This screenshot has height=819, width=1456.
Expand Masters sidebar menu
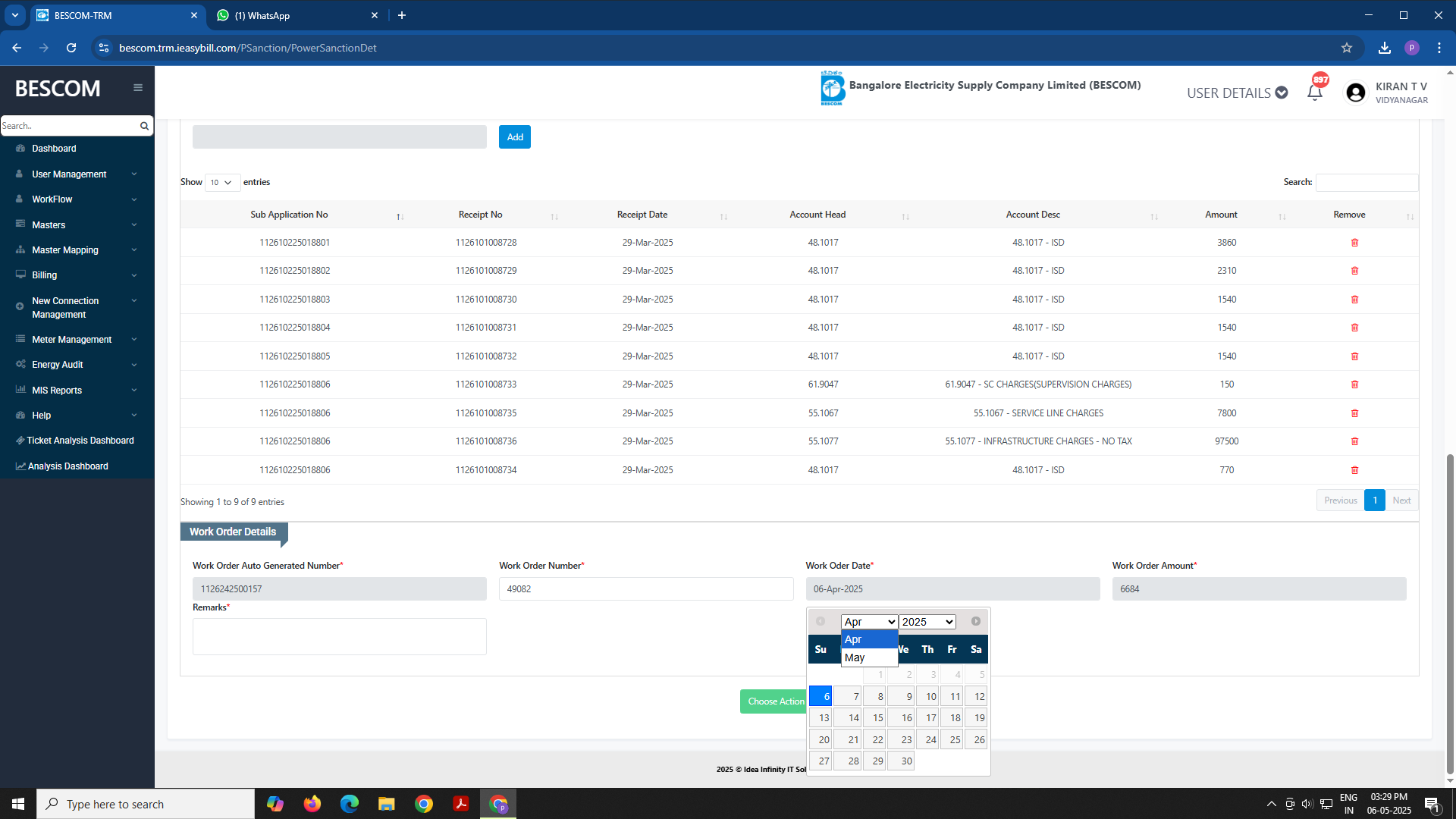[x=77, y=225]
